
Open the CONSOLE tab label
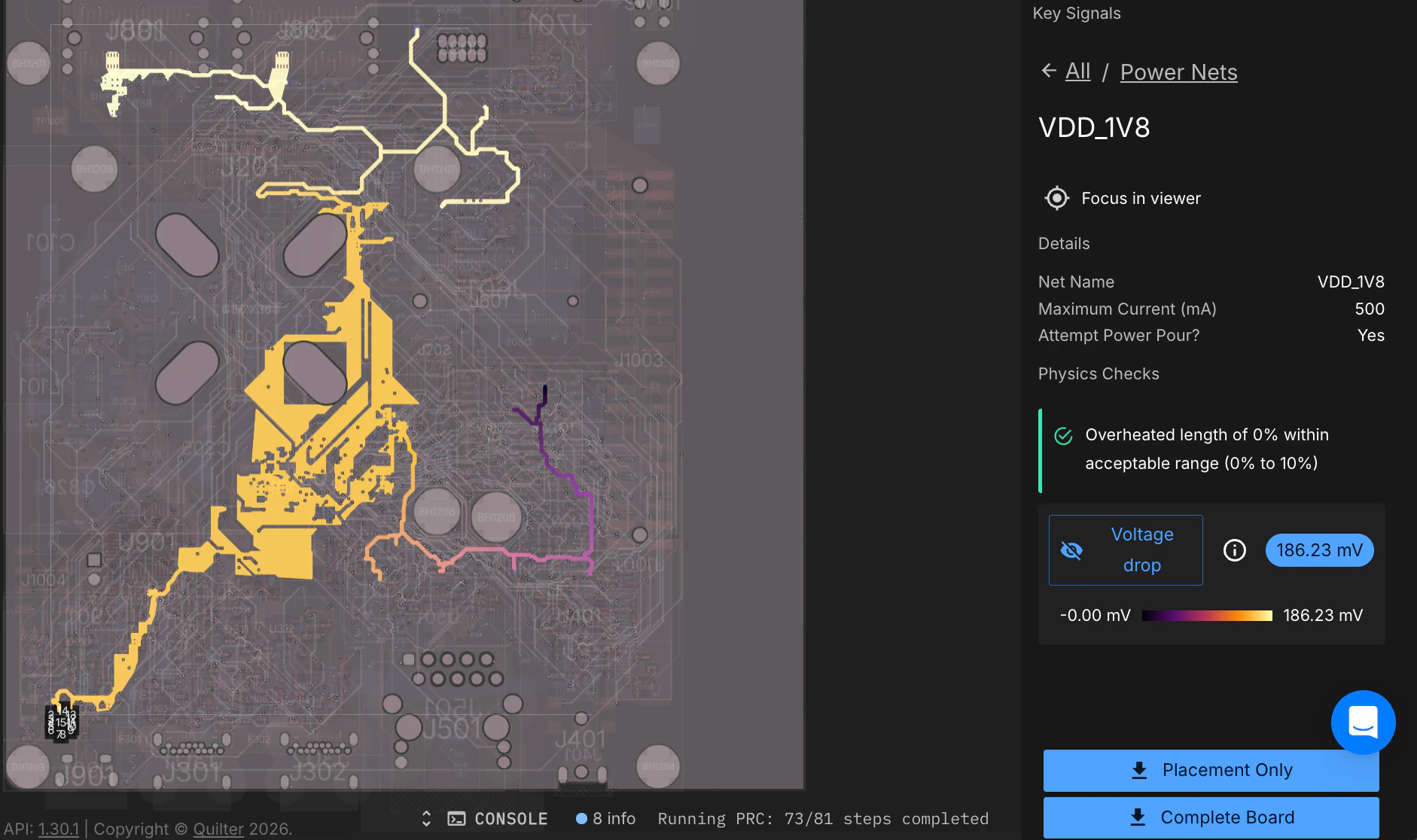tap(510, 819)
